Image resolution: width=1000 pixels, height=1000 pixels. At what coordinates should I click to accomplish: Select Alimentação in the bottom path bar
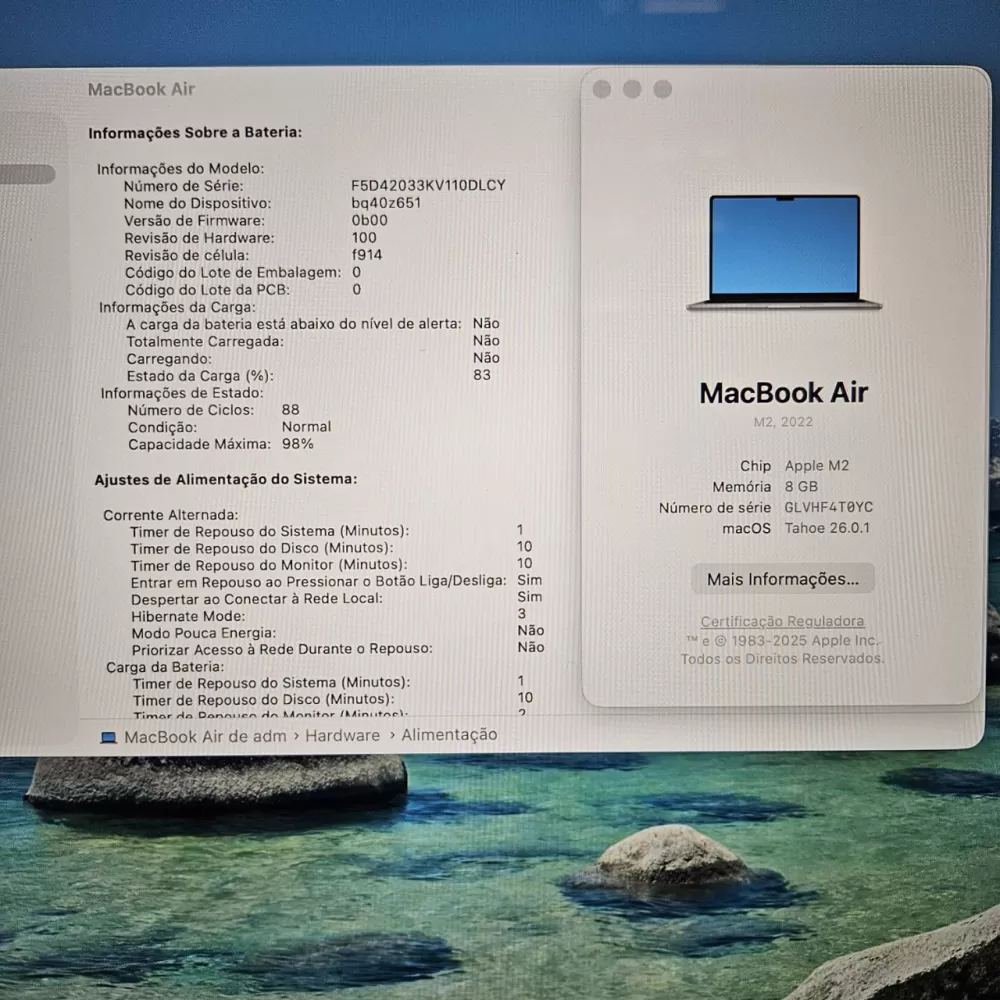[x=449, y=735]
